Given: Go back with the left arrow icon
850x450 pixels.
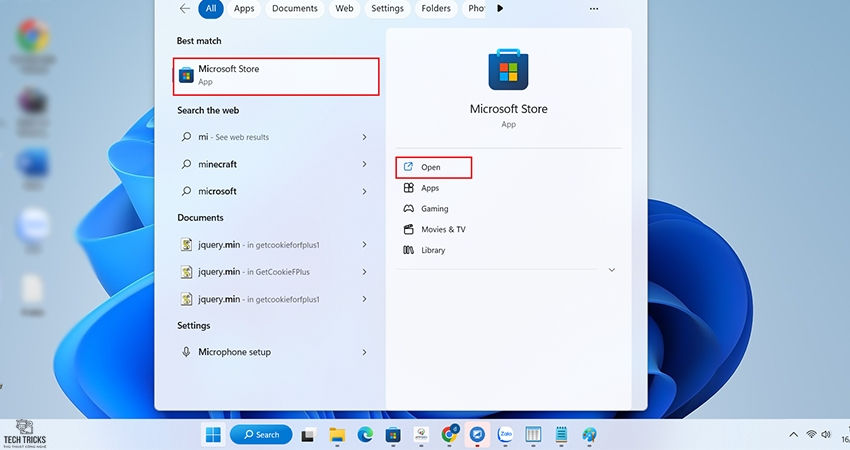Looking at the screenshot, I should [x=185, y=8].
